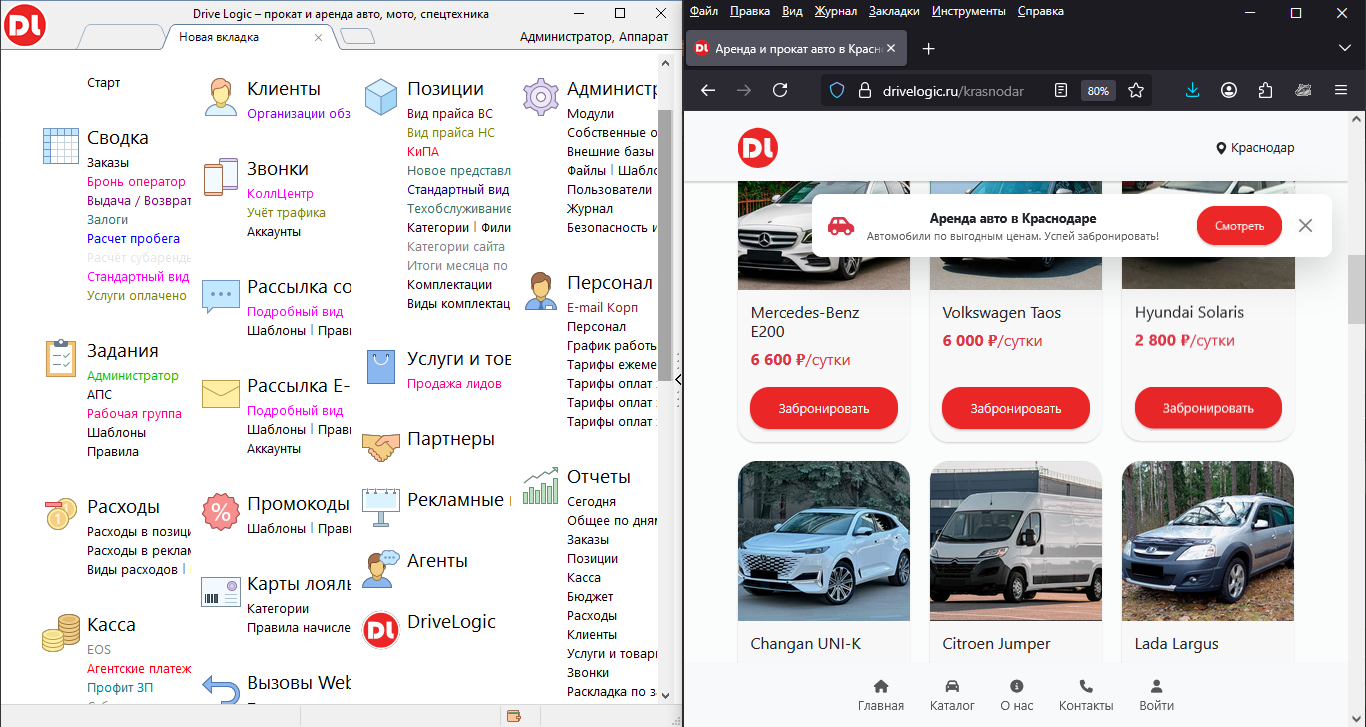The height and width of the screenshot is (727, 1366).
Task: Open Каталог in the site bottom navigation
Action: click(x=952, y=695)
